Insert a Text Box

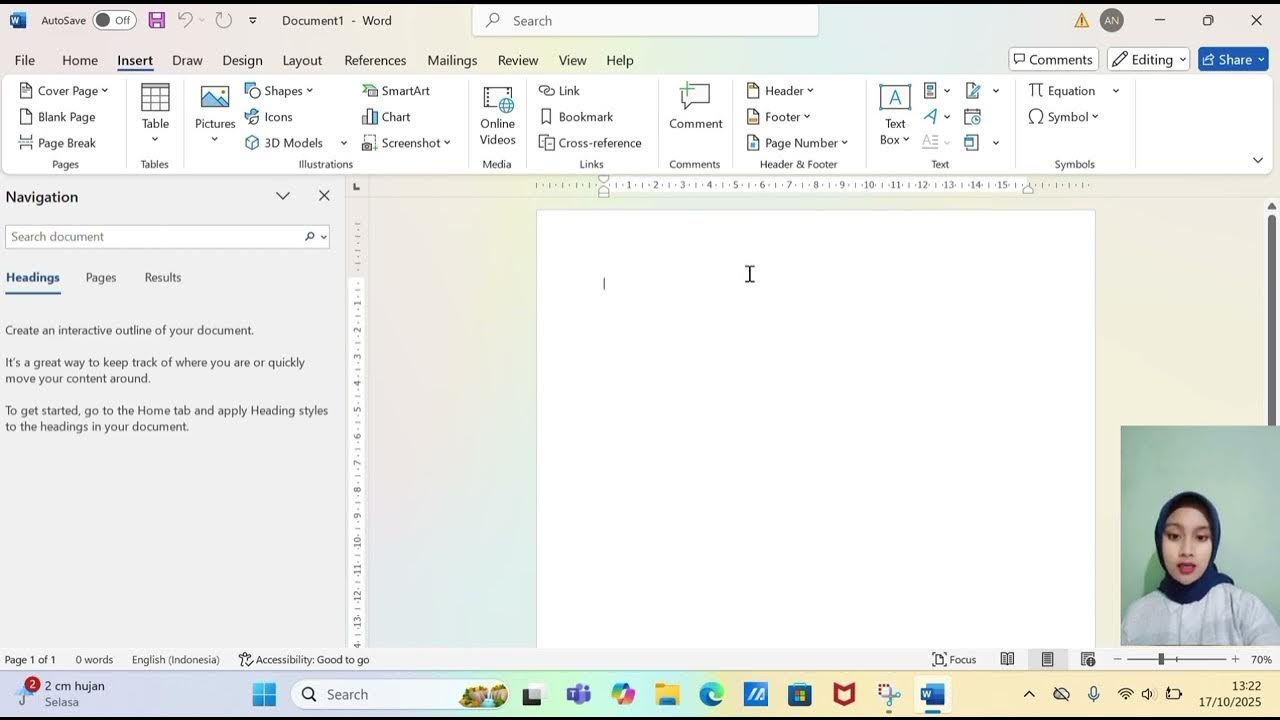point(895,115)
